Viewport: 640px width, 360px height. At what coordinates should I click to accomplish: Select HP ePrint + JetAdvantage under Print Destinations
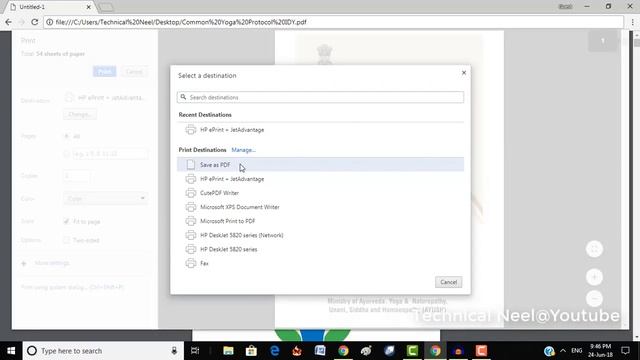click(320, 179)
